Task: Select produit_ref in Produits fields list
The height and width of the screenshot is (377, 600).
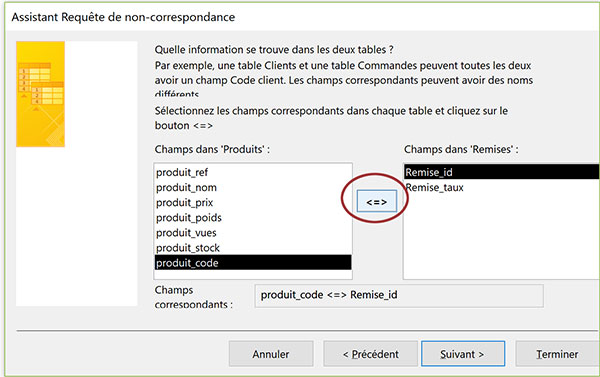Action: pos(253,172)
